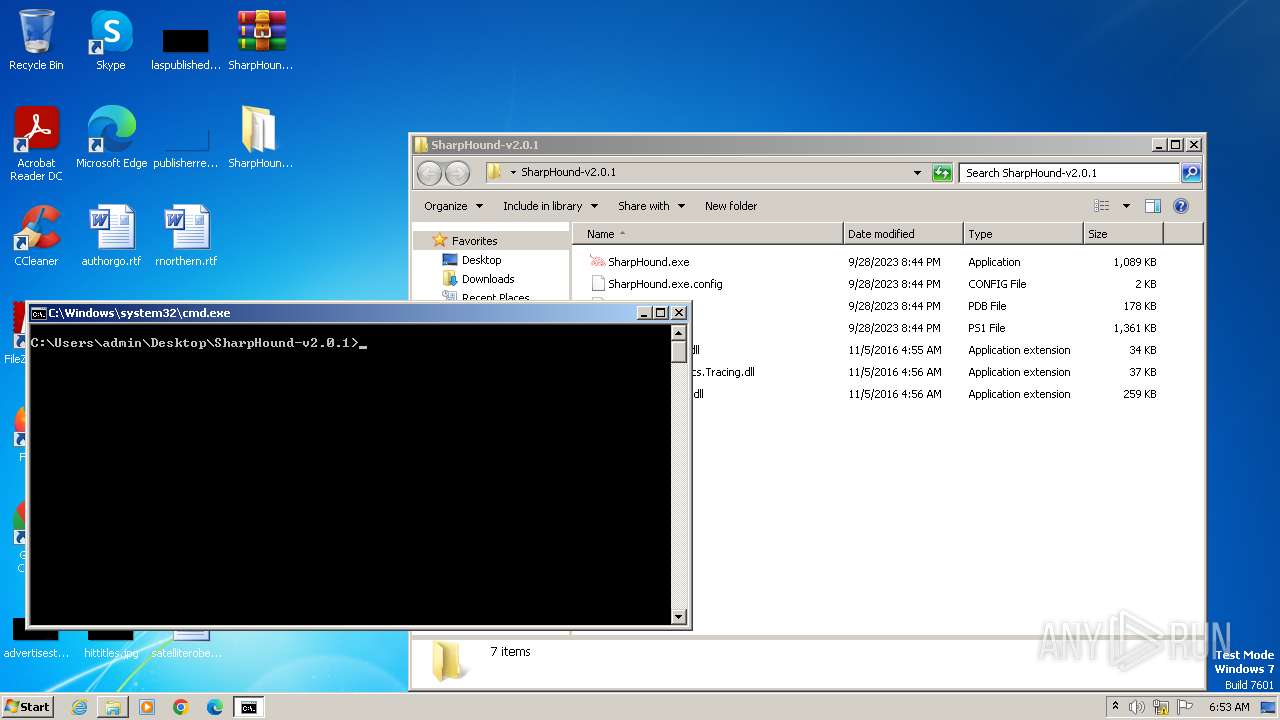
Task: Click the SharpHound.exe.config file name
Action: click(665, 284)
